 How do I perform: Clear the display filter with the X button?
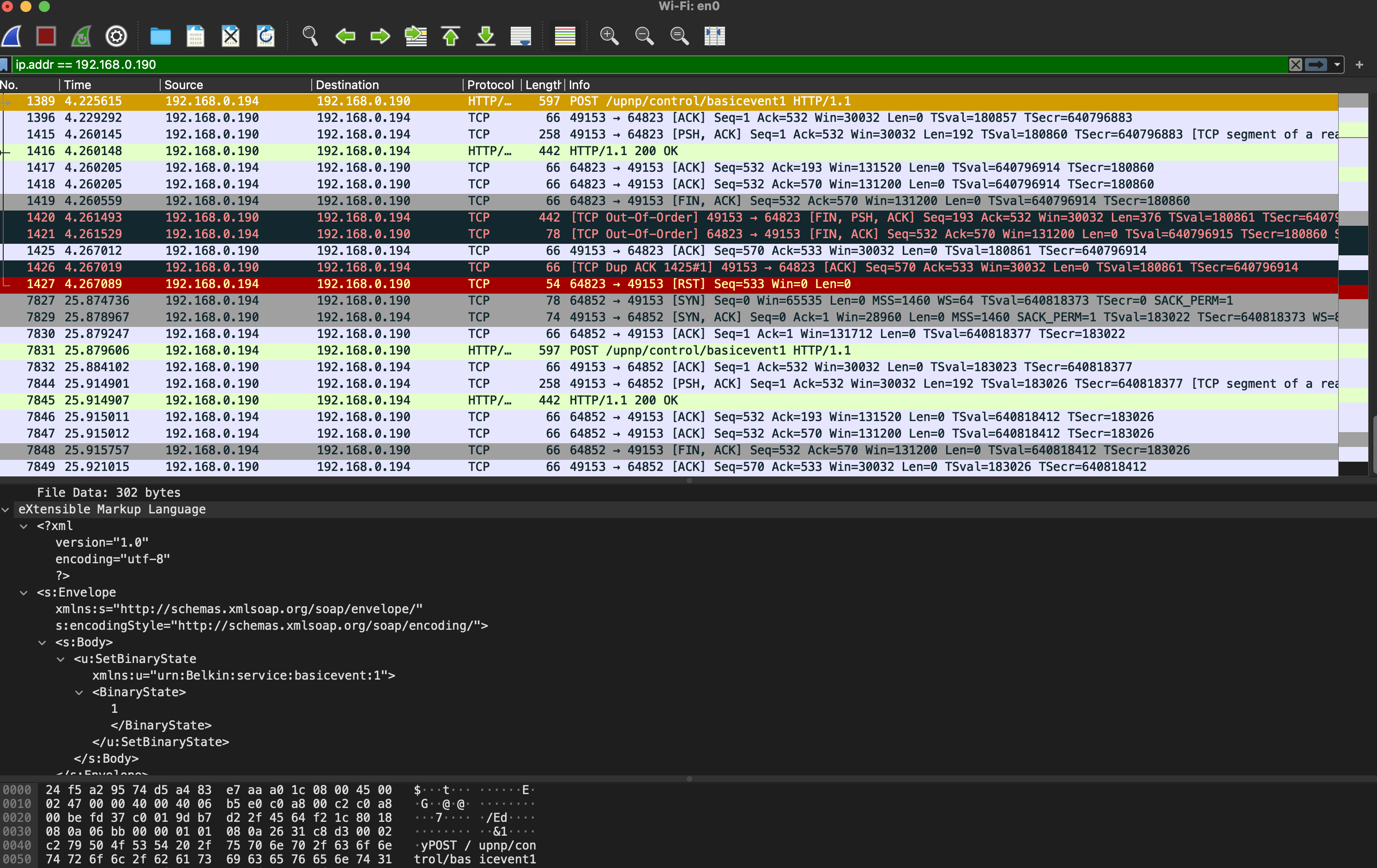[x=1295, y=65]
